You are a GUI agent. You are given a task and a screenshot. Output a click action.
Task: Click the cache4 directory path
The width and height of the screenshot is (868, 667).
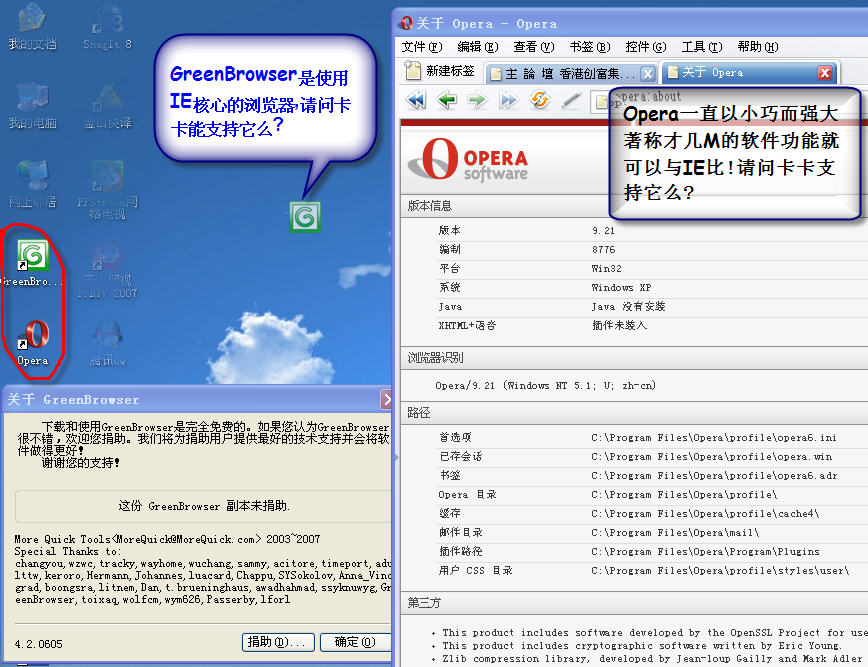705,514
